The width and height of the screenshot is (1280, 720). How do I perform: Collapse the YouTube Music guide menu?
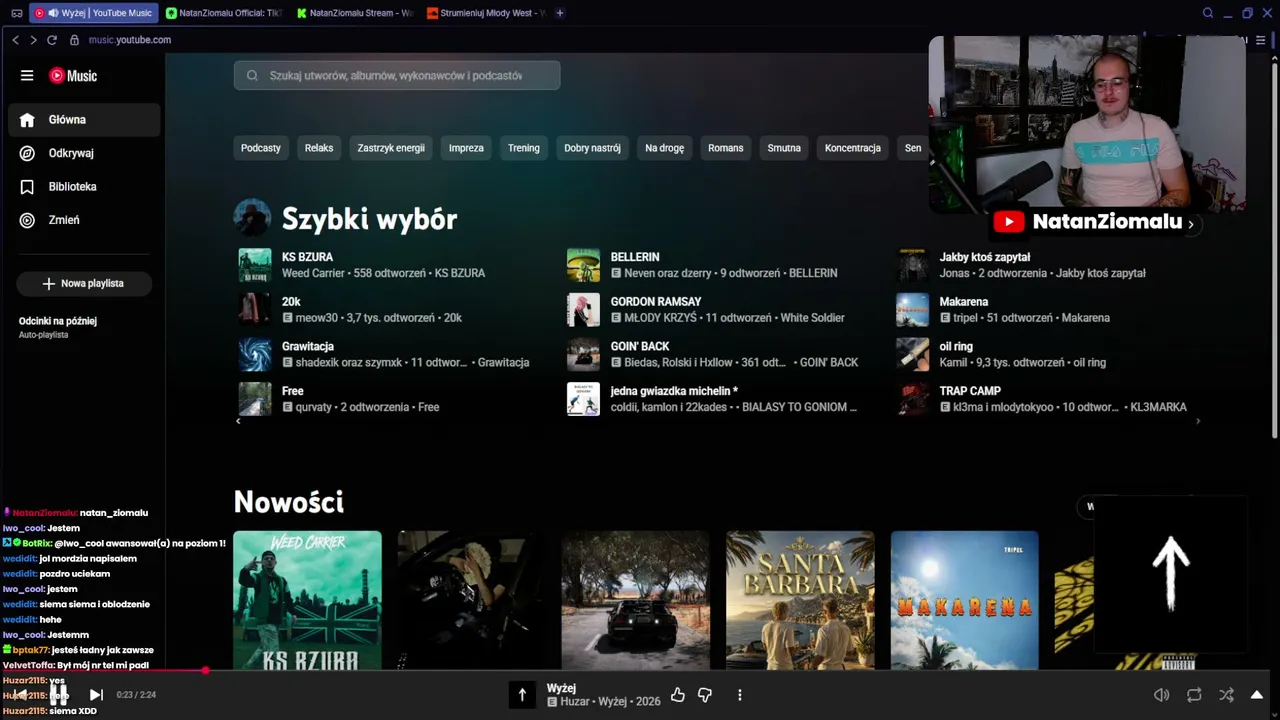27,76
